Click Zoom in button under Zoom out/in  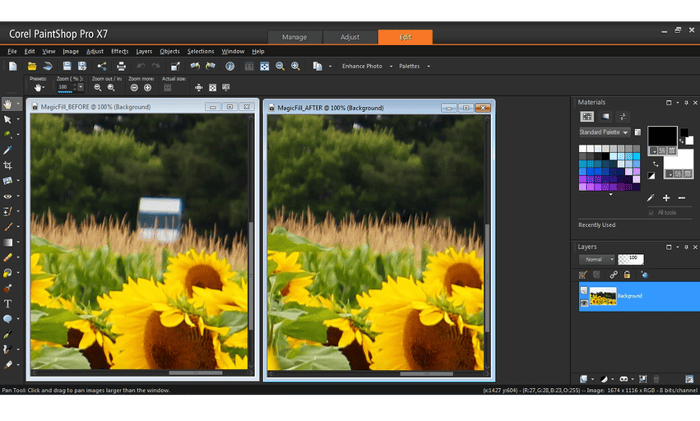pos(112,88)
